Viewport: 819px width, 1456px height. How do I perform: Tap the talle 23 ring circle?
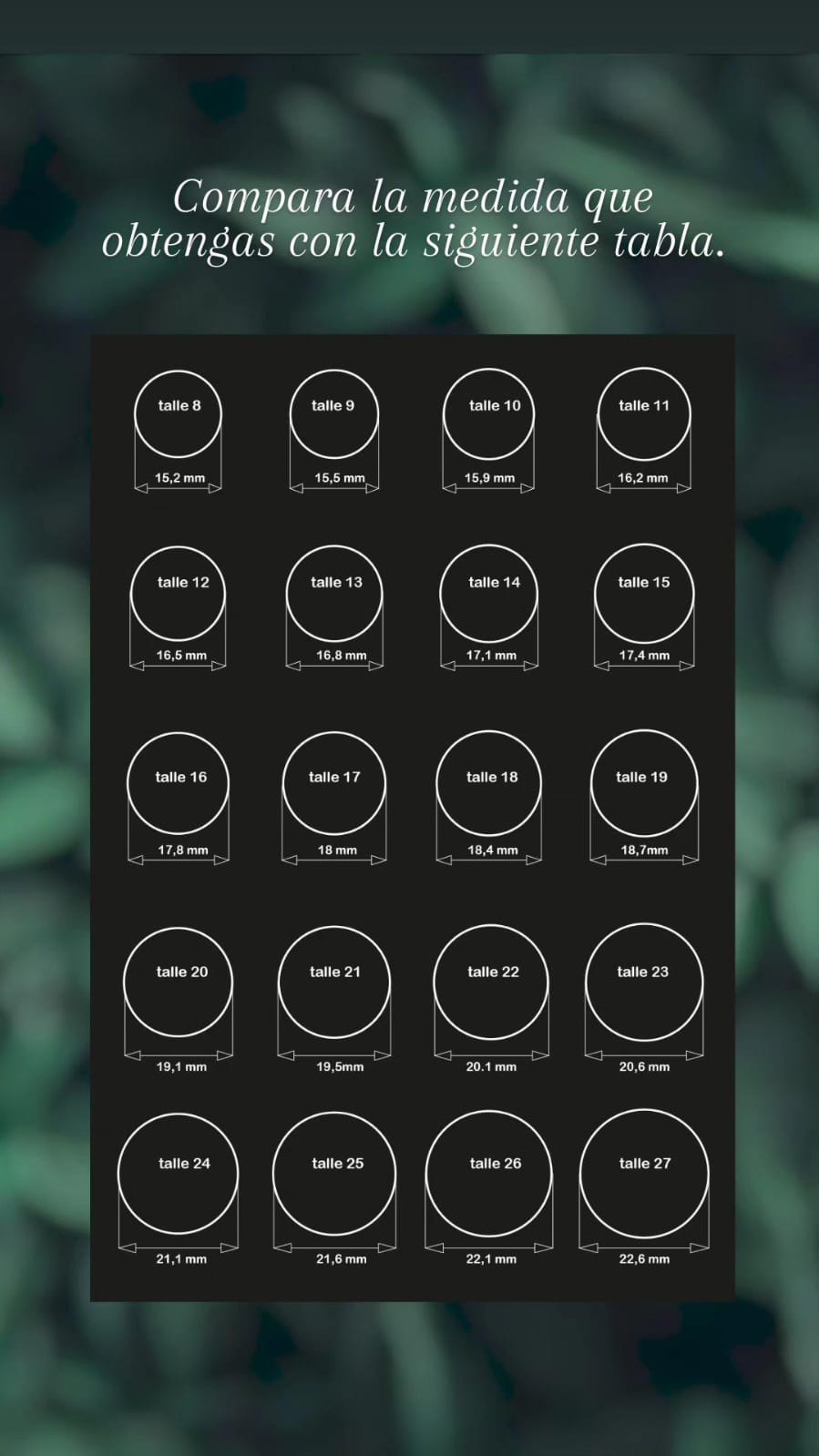pyautogui.click(x=644, y=983)
